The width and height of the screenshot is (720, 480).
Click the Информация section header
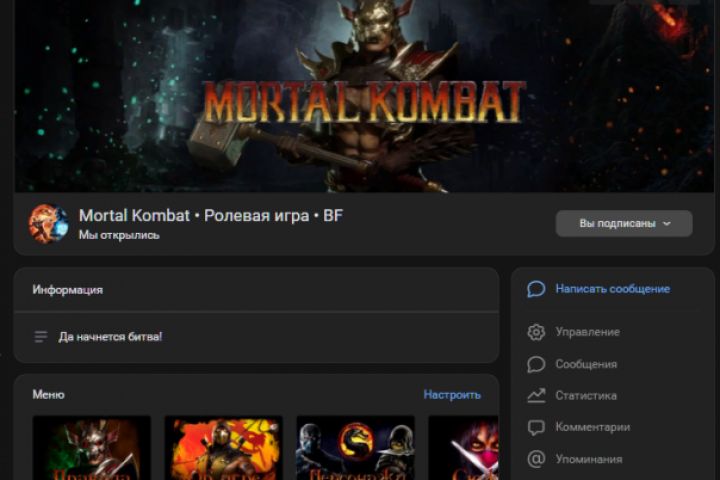point(68,290)
